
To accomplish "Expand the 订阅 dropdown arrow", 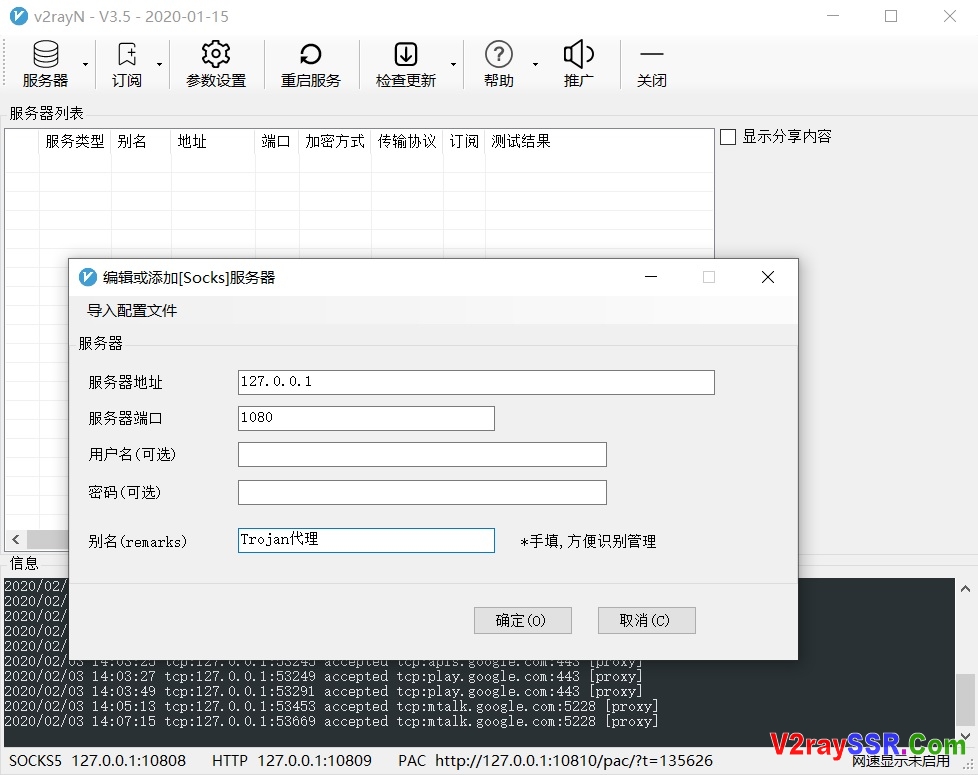I will coord(159,65).
